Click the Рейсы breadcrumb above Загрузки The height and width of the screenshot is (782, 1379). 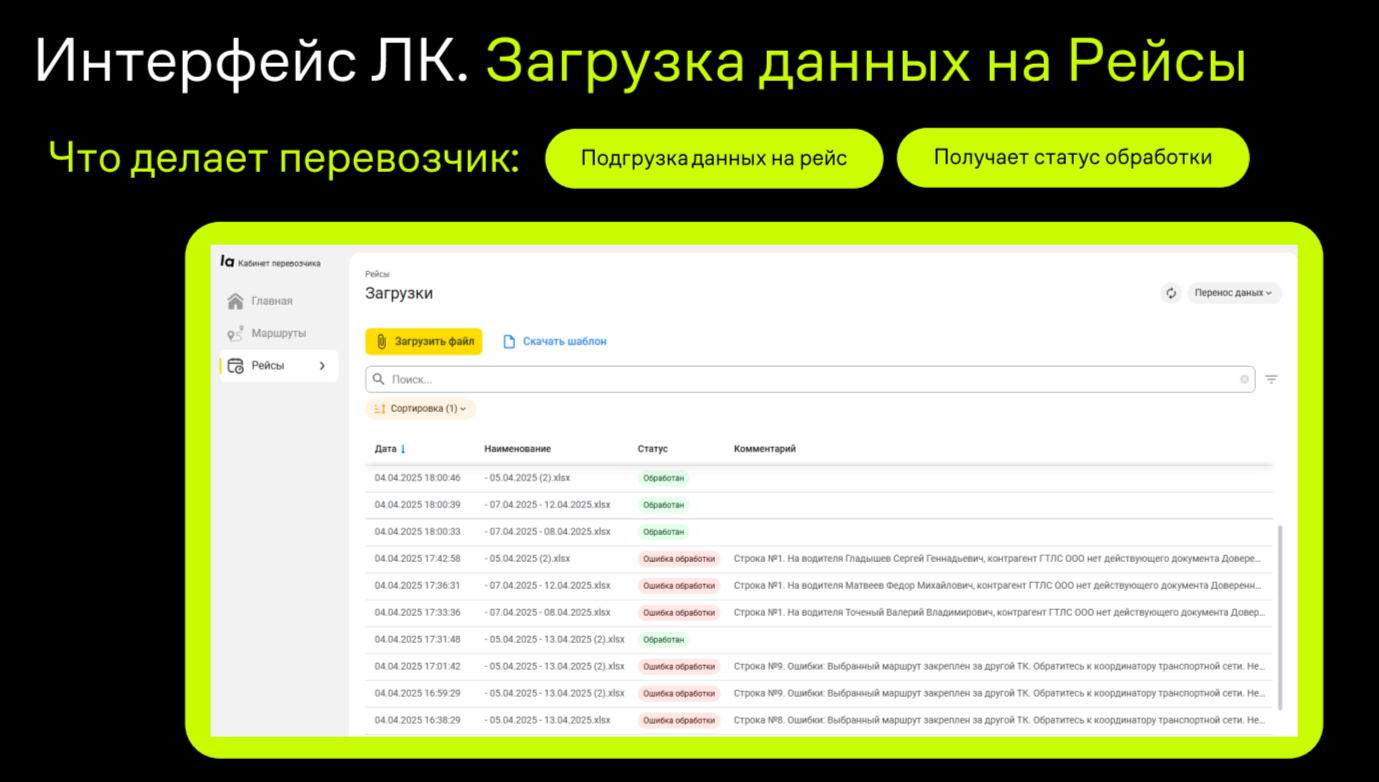[377, 273]
